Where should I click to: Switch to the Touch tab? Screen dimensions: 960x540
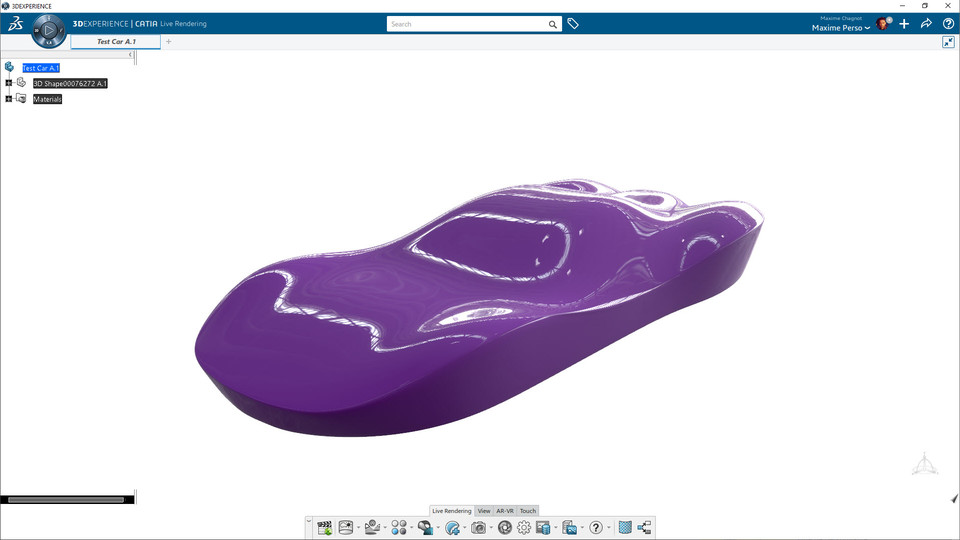[528, 511]
